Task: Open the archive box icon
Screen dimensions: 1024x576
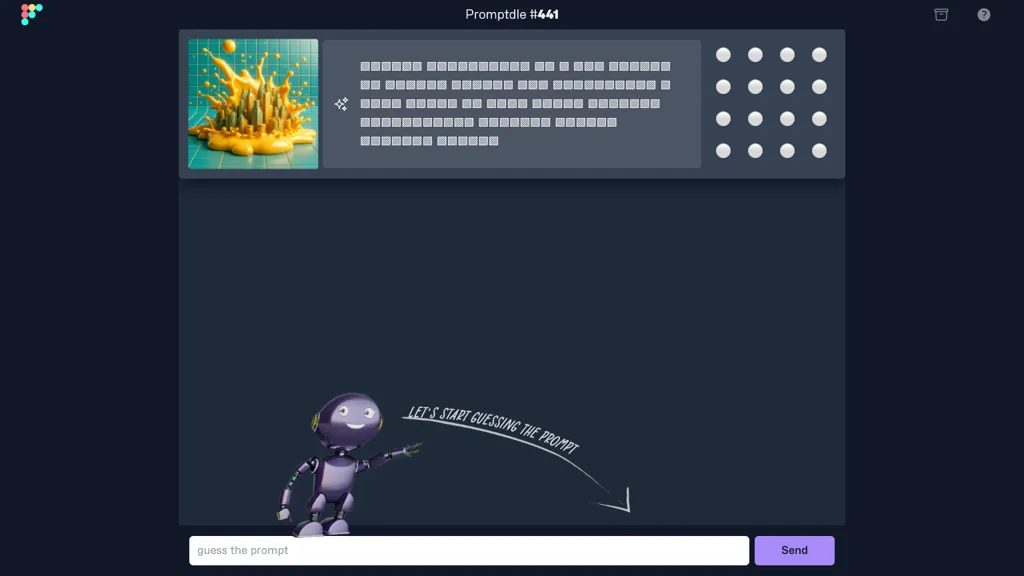Action: click(940, 14)
